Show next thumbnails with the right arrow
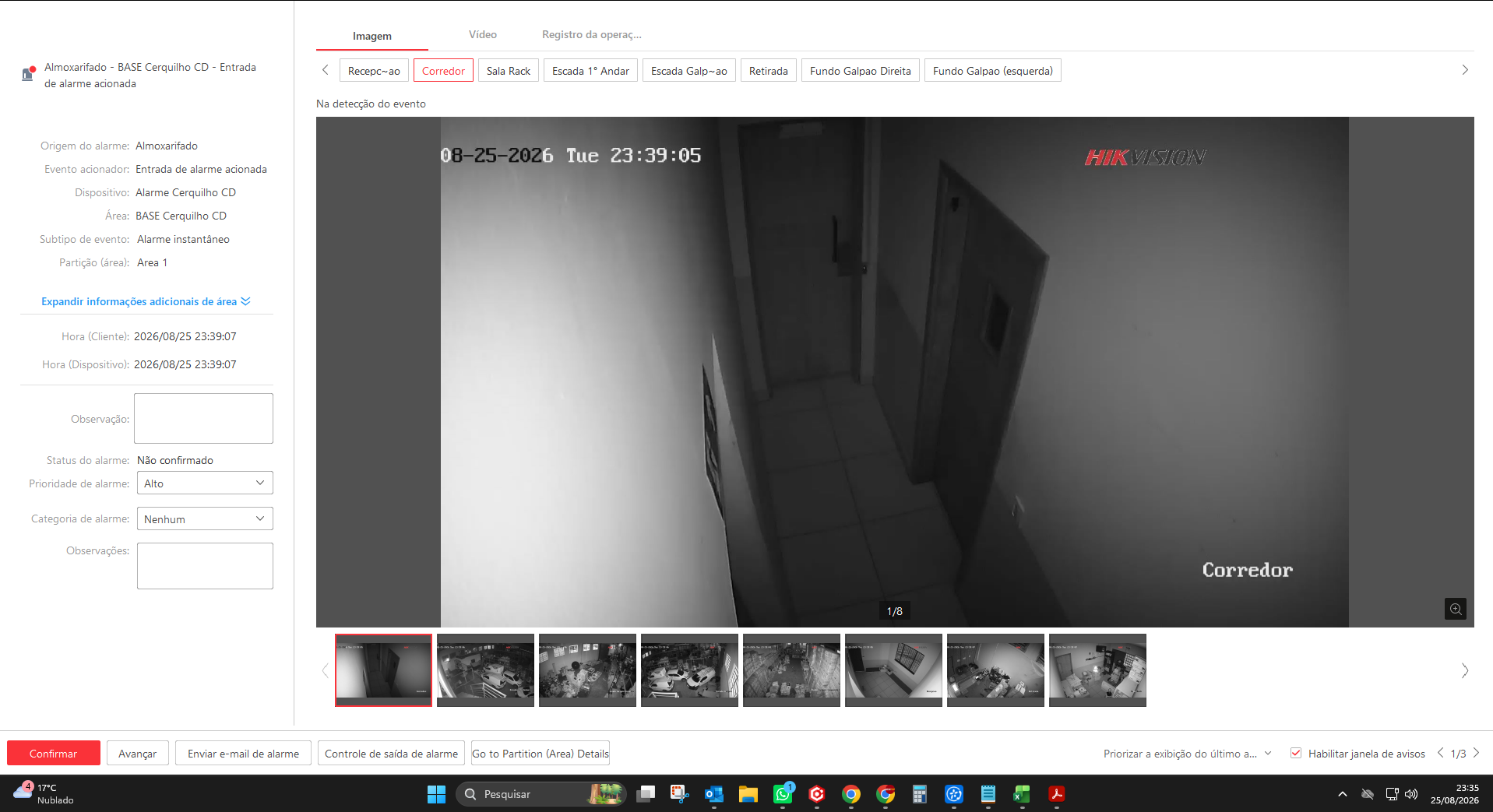 coord(1465,670)
